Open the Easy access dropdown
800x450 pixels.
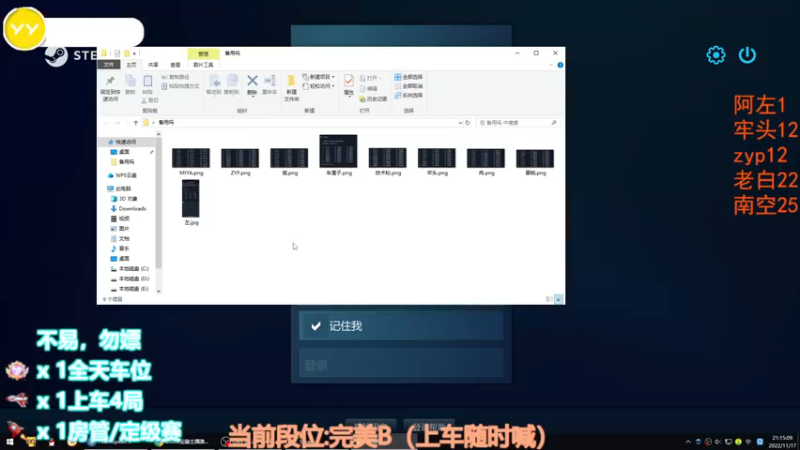(318, 86)
